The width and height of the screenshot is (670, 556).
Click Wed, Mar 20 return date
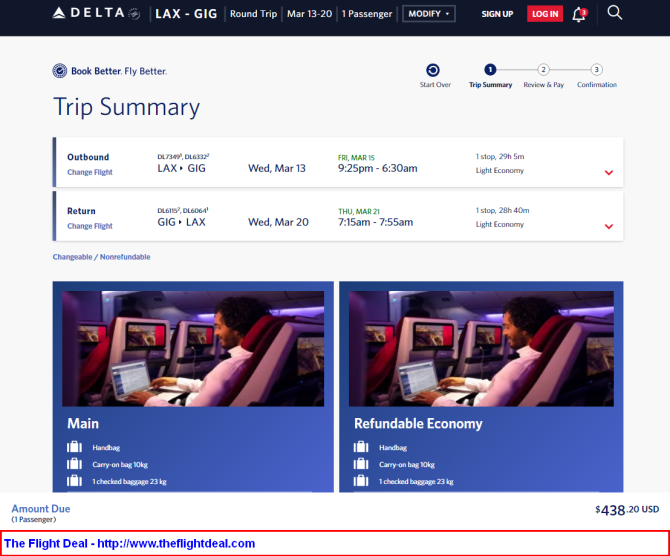[278, 222]
